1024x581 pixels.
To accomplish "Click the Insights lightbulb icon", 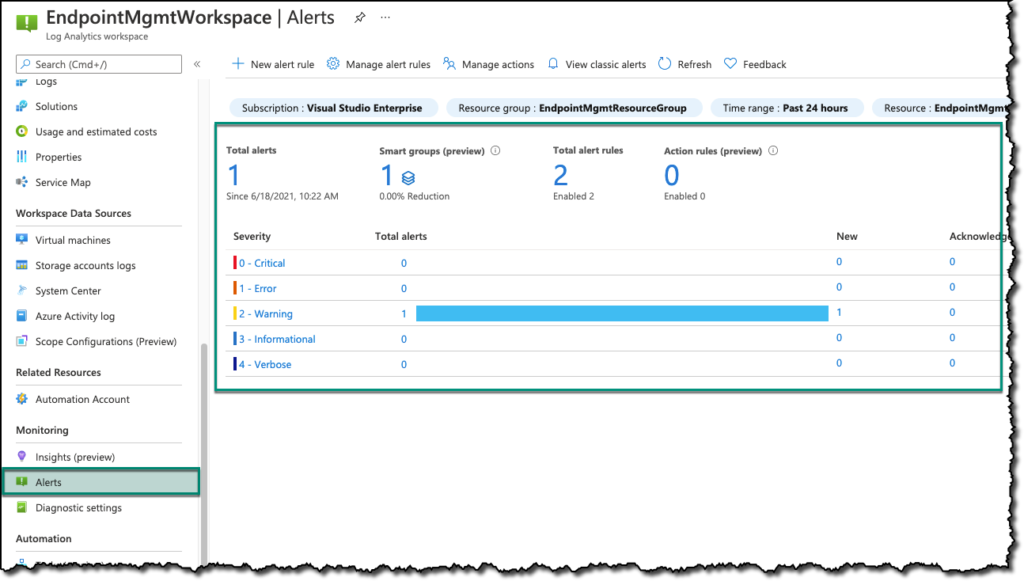I will click(x=22, y=456).
